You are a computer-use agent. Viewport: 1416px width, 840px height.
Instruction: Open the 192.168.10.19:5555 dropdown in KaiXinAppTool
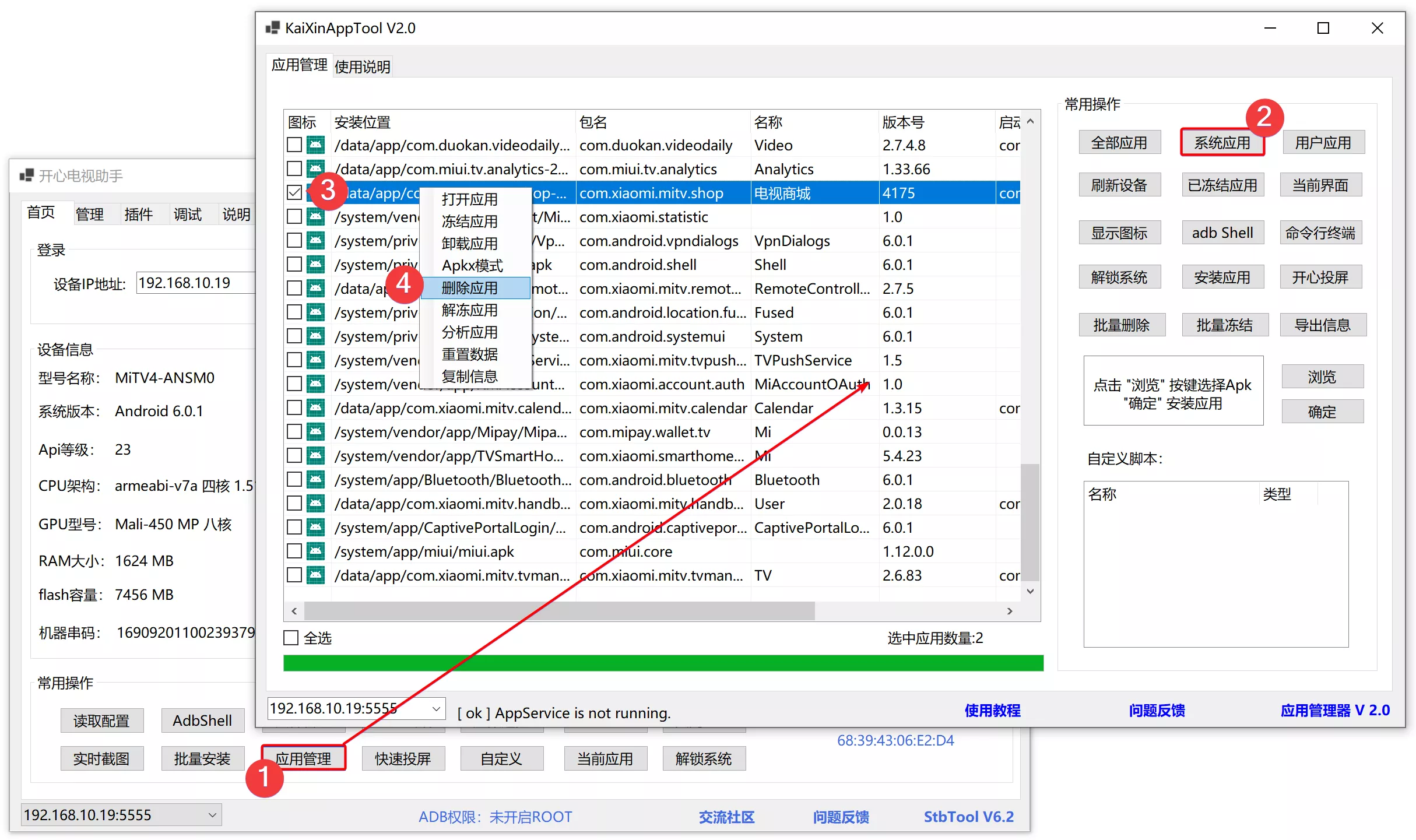click(435, 708)
